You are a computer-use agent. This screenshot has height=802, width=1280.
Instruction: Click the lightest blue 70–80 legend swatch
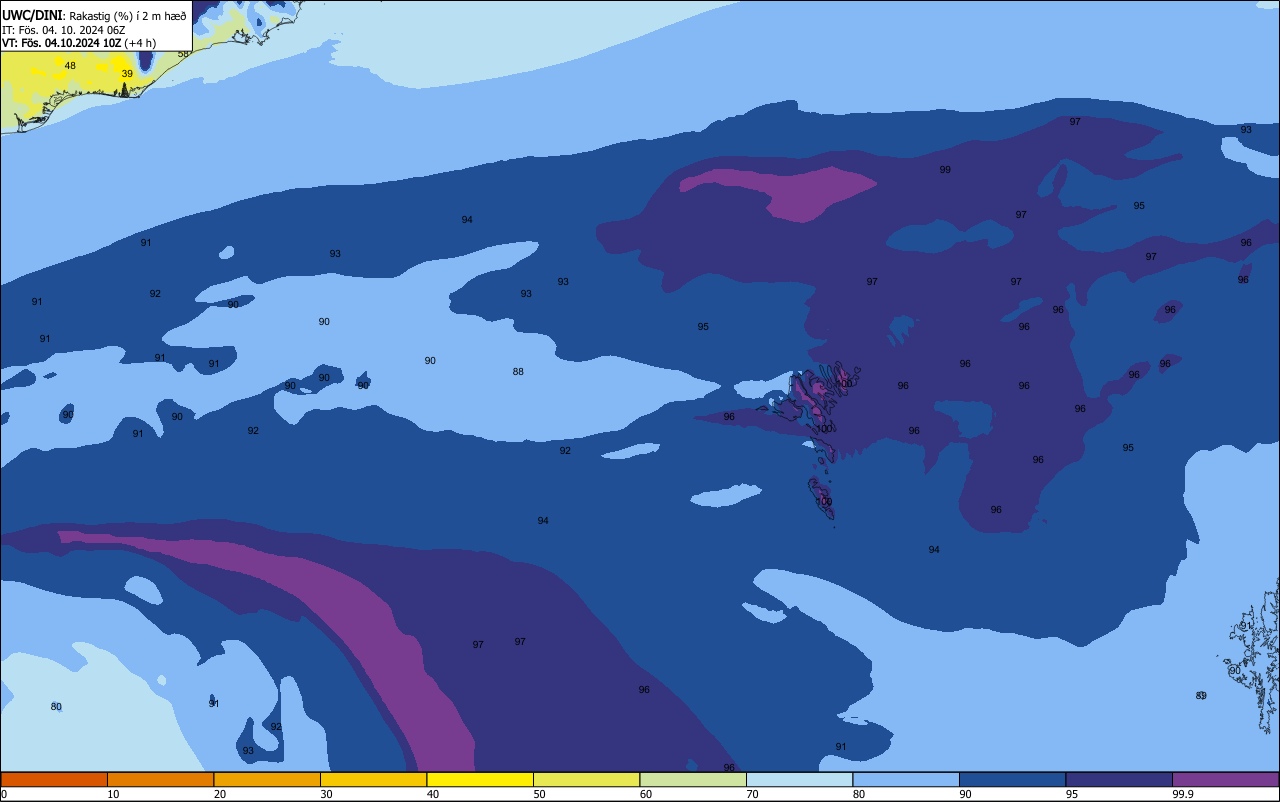click(799, 779)
